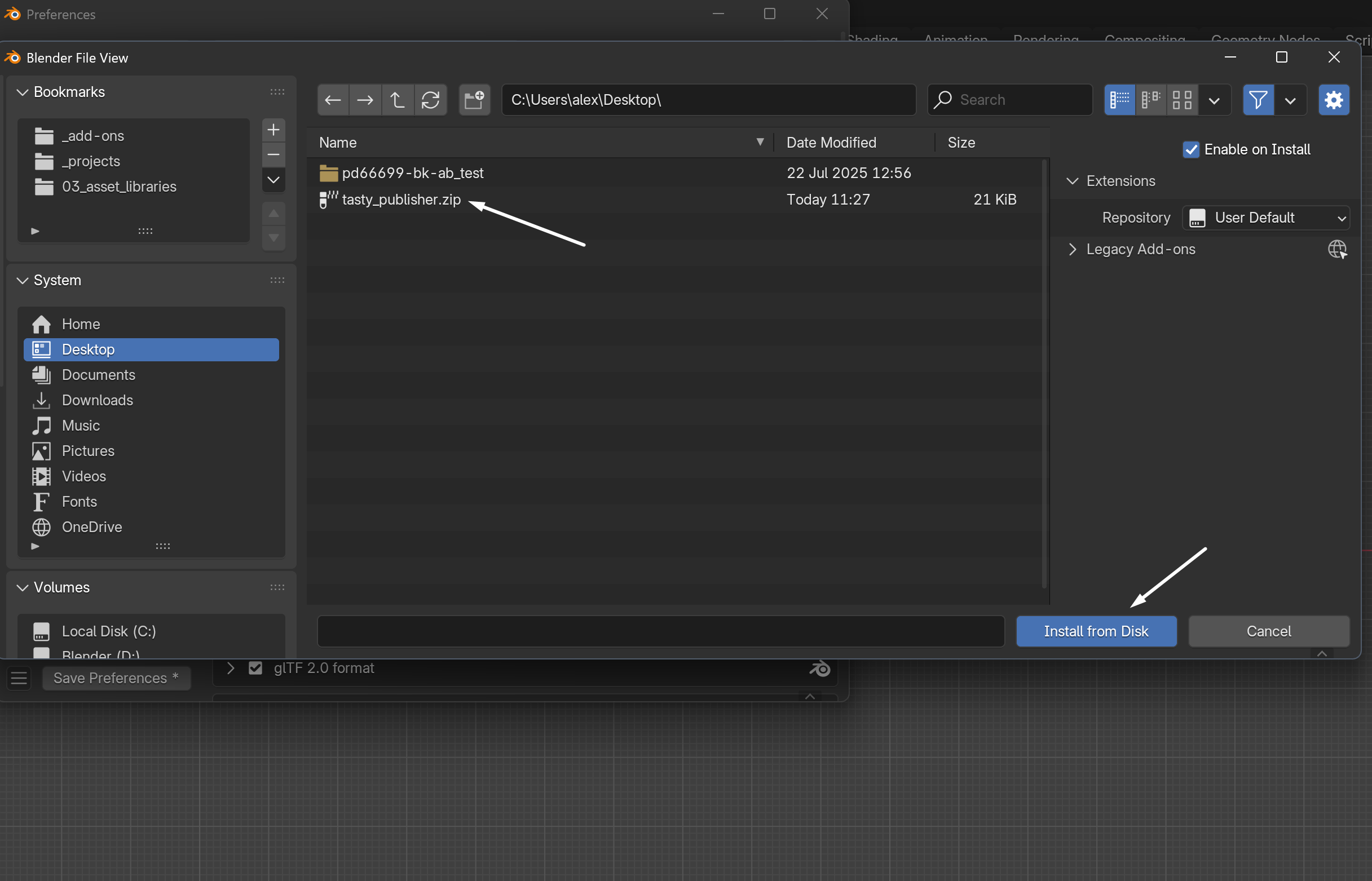The width and height of the screenshot is (1372, 881).
Task: Open the OneDrive location
Action: pyautogui.click(x=151, y=527)
